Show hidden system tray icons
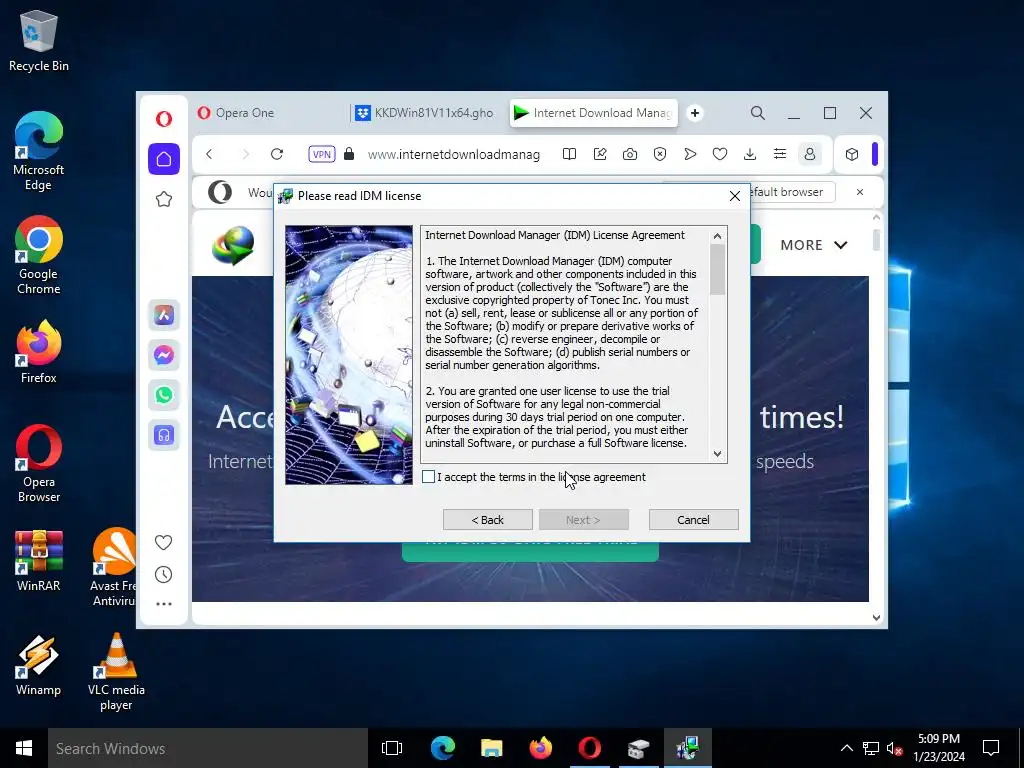 click(846, 748)
